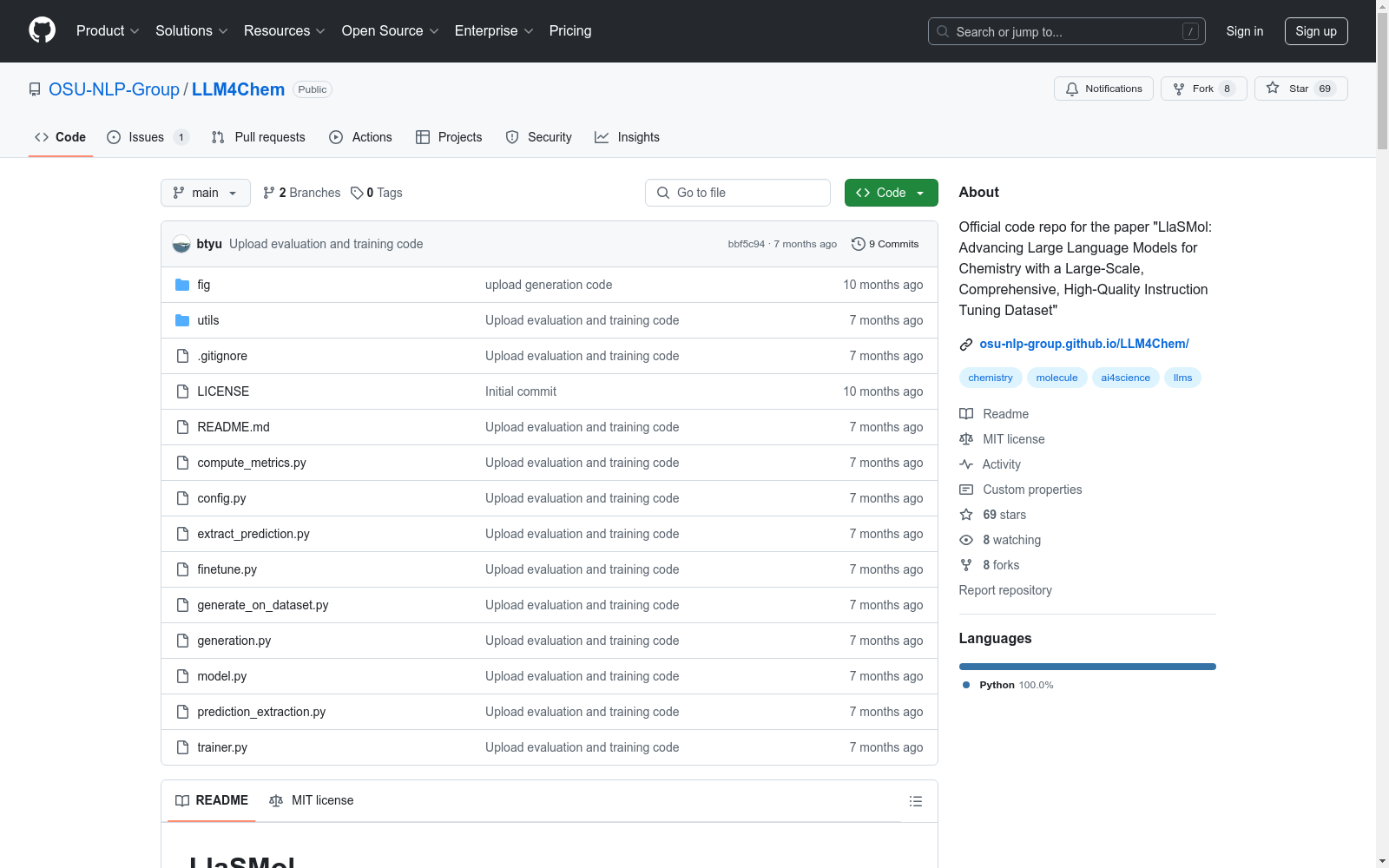Switch to the Projects tab
The width and height of the screenshot is (1389, 868).
coord(449,137)
